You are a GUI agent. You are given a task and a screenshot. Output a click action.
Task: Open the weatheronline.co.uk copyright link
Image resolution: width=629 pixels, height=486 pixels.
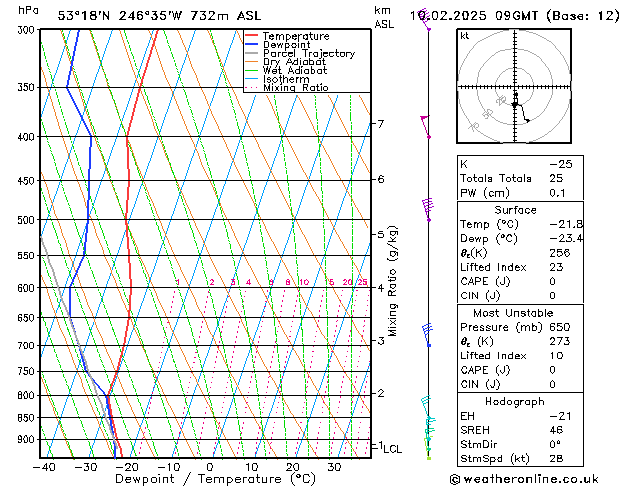tap(524, 479)
